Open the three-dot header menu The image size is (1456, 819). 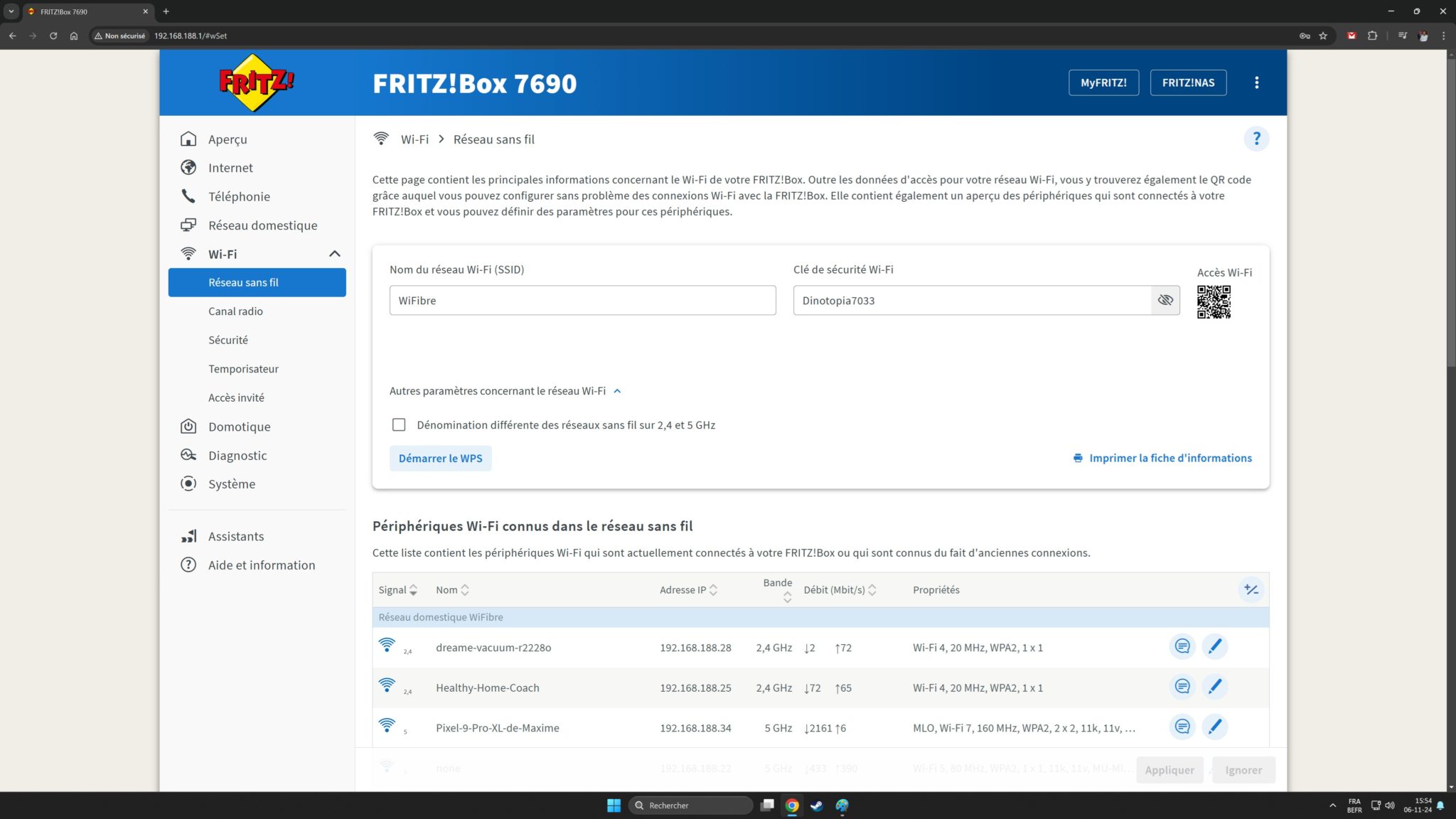(1256, 82)
